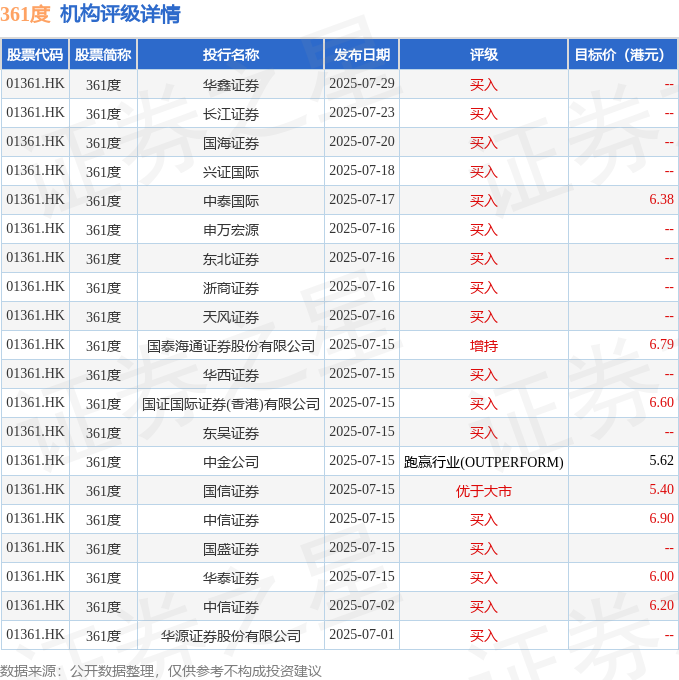The width and height of the screenshot is (679, 680).
Task: Select the 评级 column header
Action: [x=483, y=55]
